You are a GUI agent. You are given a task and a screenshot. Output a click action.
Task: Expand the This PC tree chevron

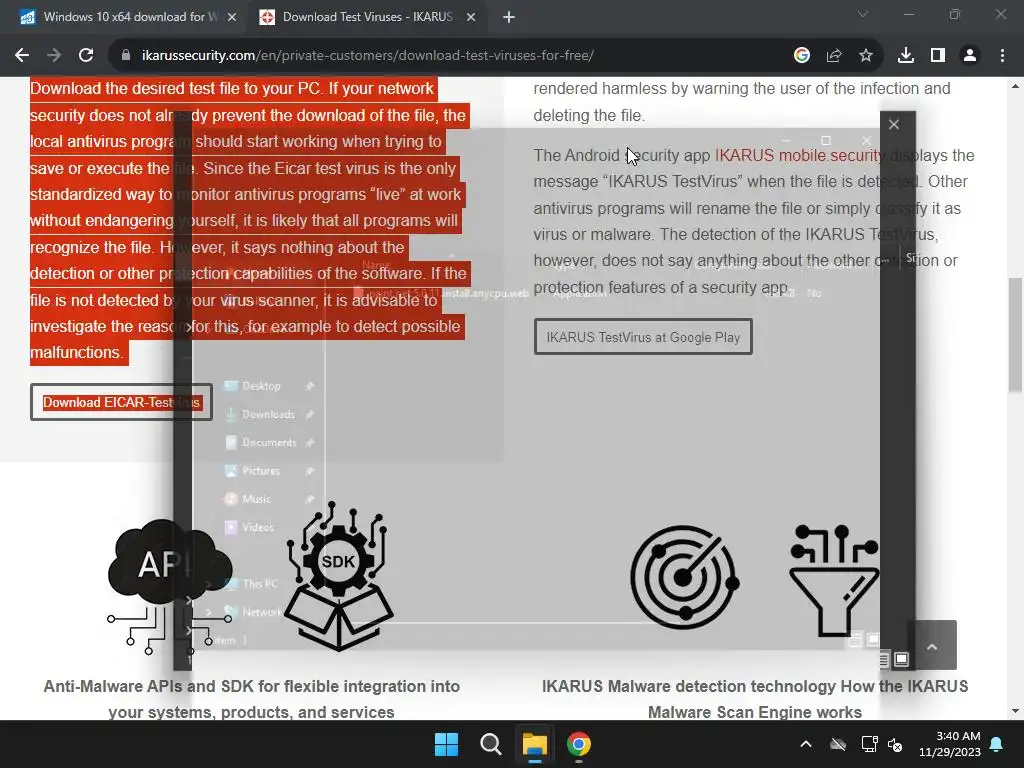coord(209,584)
